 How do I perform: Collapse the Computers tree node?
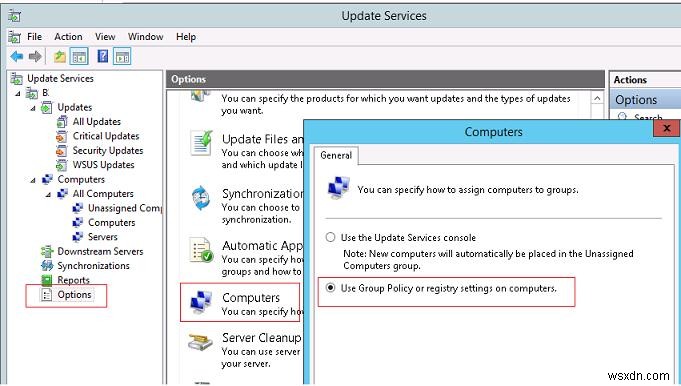point(33,180)
